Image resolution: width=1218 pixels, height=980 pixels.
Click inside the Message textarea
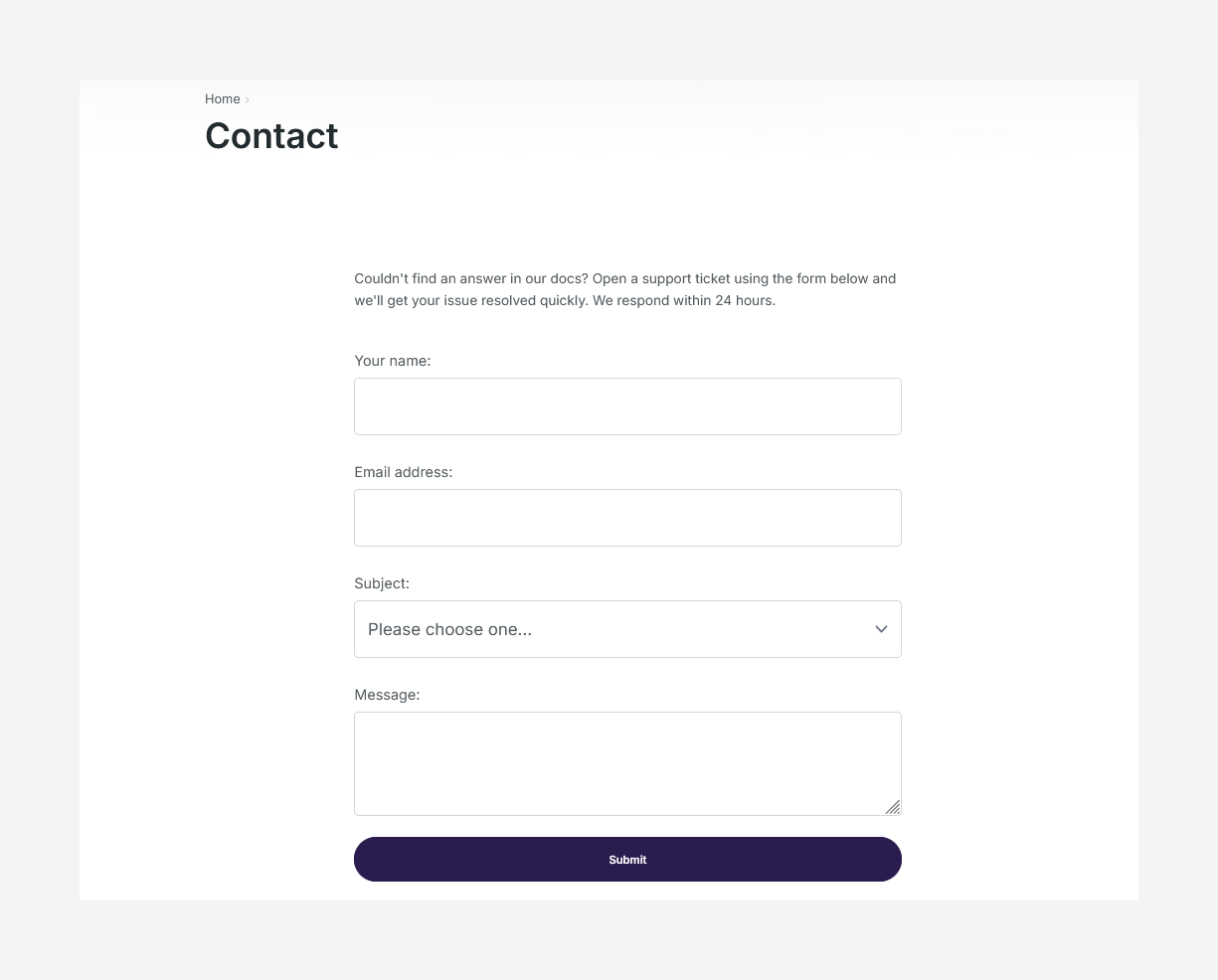627,763
